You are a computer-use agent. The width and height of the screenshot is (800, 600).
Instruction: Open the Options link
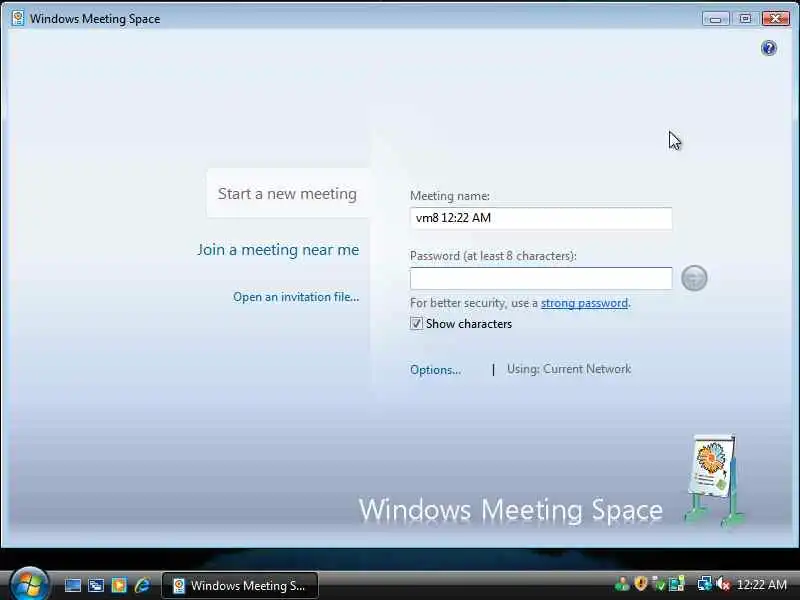coord(435,370)
